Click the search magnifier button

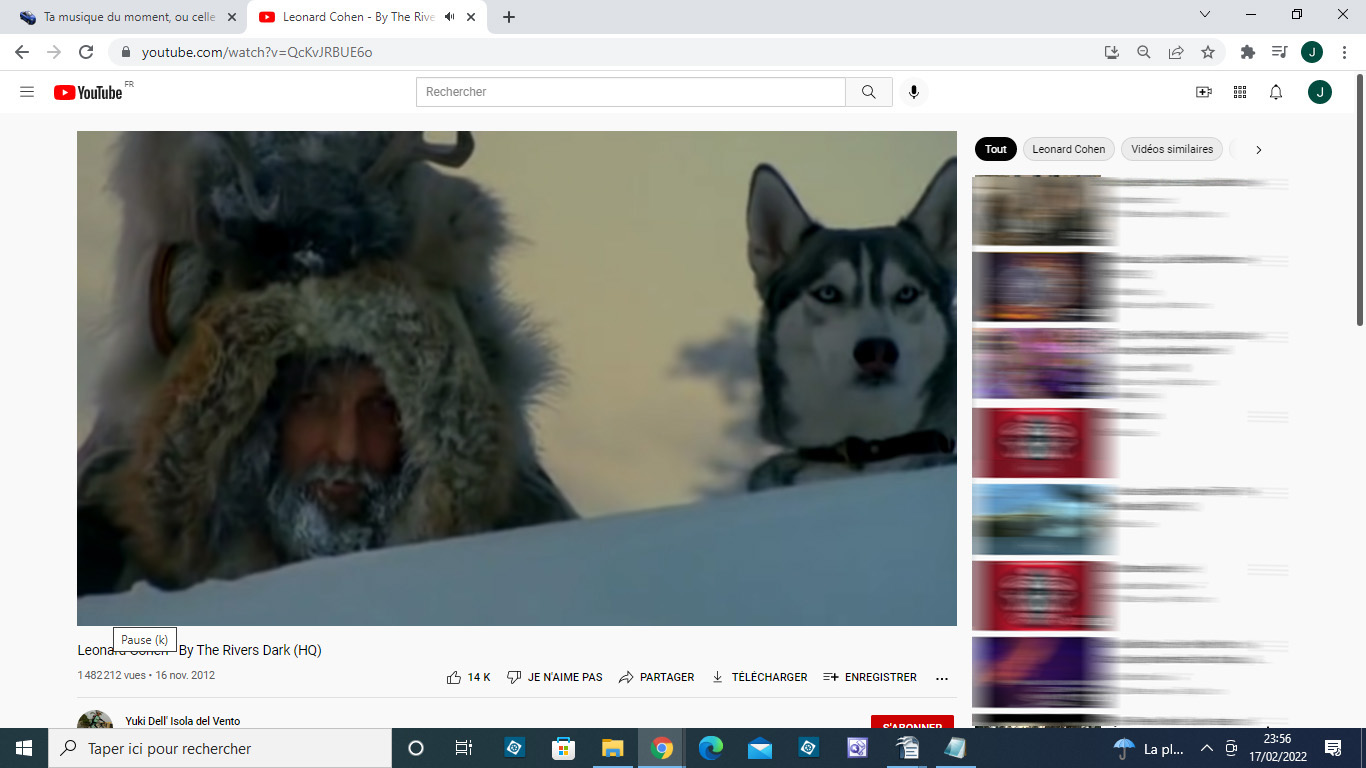coord(868,92)
